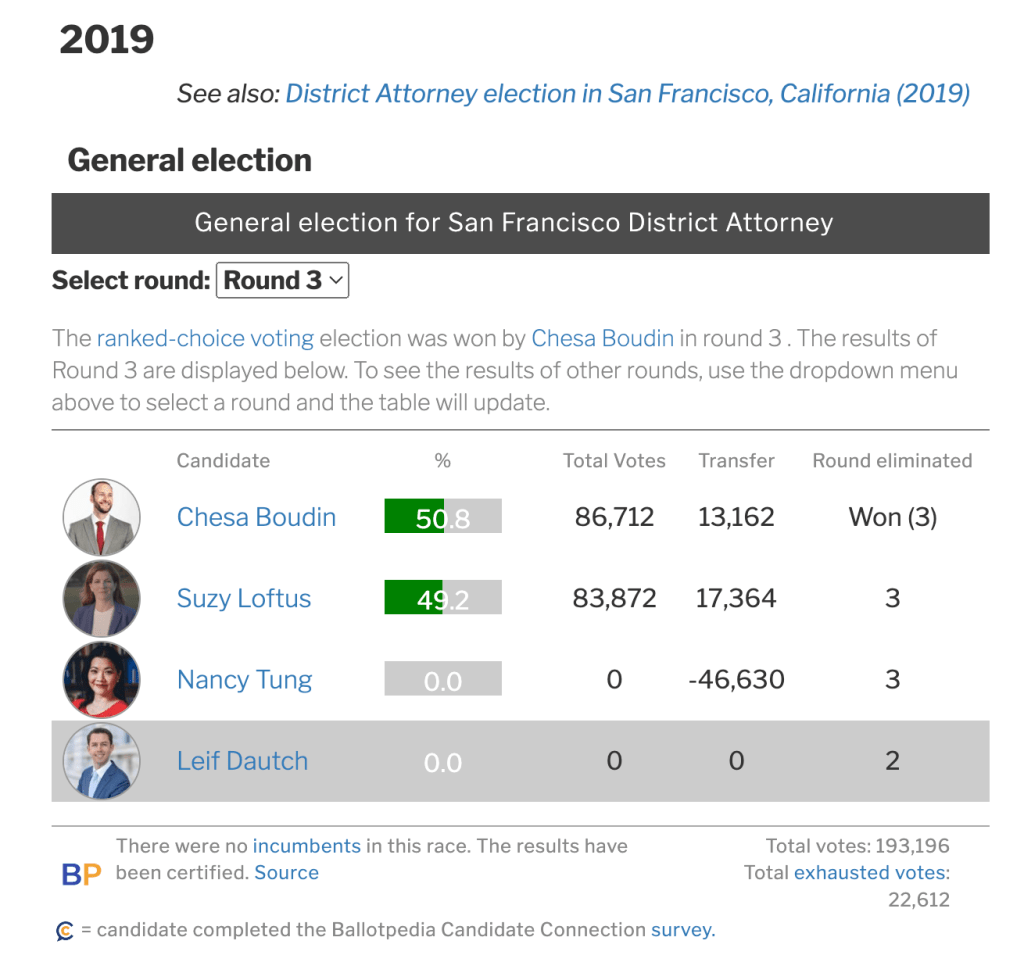Follow the incumbents link

306,846
